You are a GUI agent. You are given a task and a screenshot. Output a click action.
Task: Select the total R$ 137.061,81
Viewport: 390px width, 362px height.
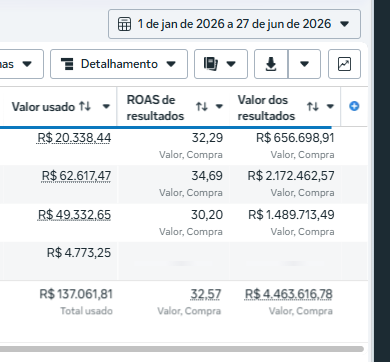pos(76,294)
